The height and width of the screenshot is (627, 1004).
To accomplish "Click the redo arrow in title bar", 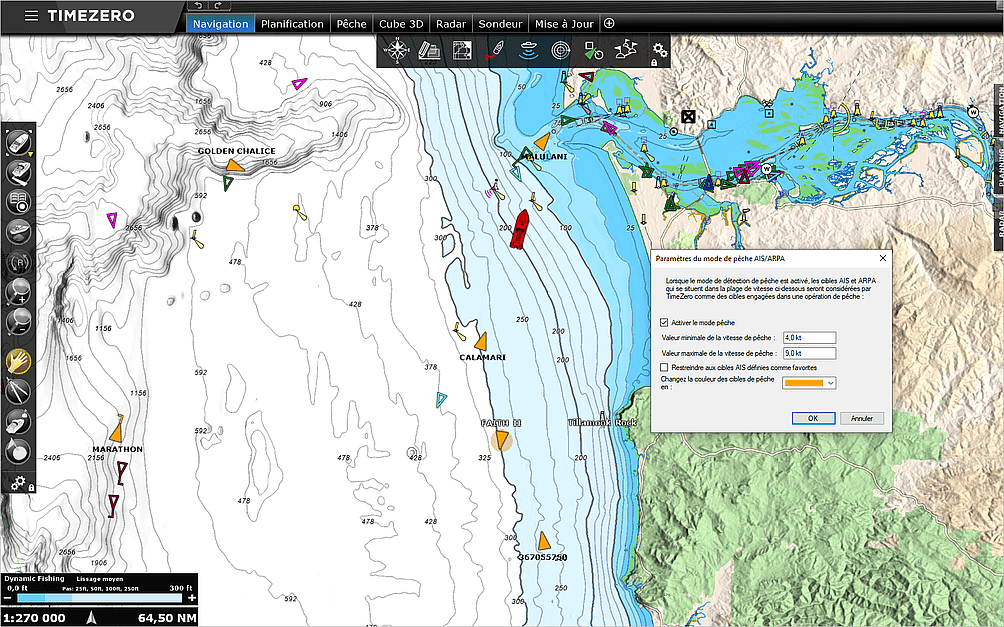I will 218,5.
